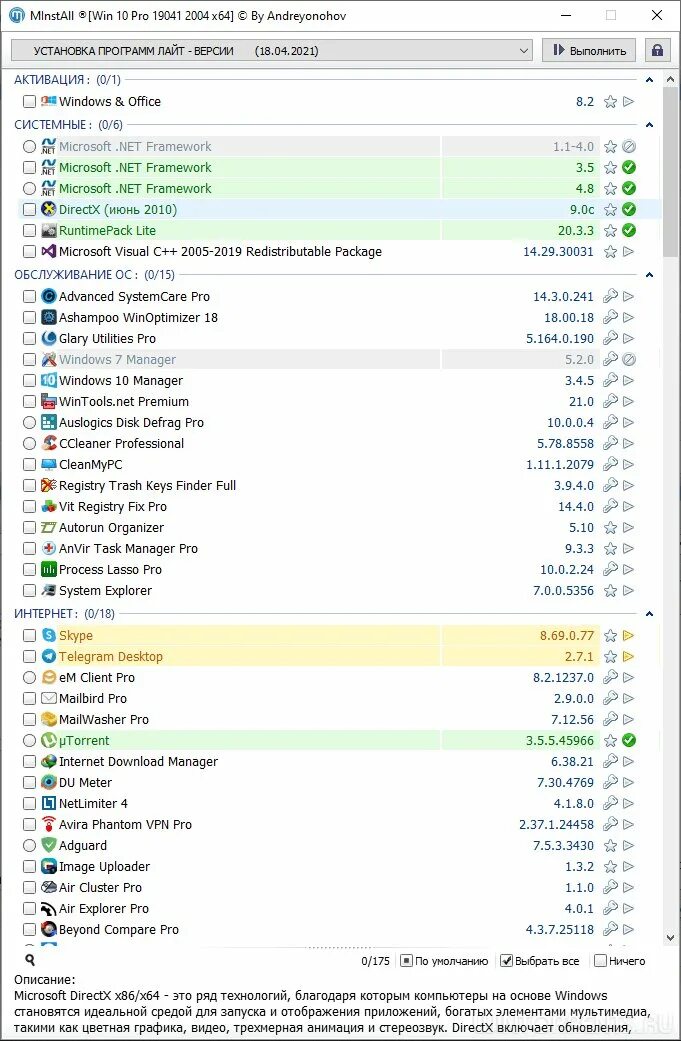This screenshot has width=681, height=1041.
Task: Click the lock icon button
Action: click(657, 50)
